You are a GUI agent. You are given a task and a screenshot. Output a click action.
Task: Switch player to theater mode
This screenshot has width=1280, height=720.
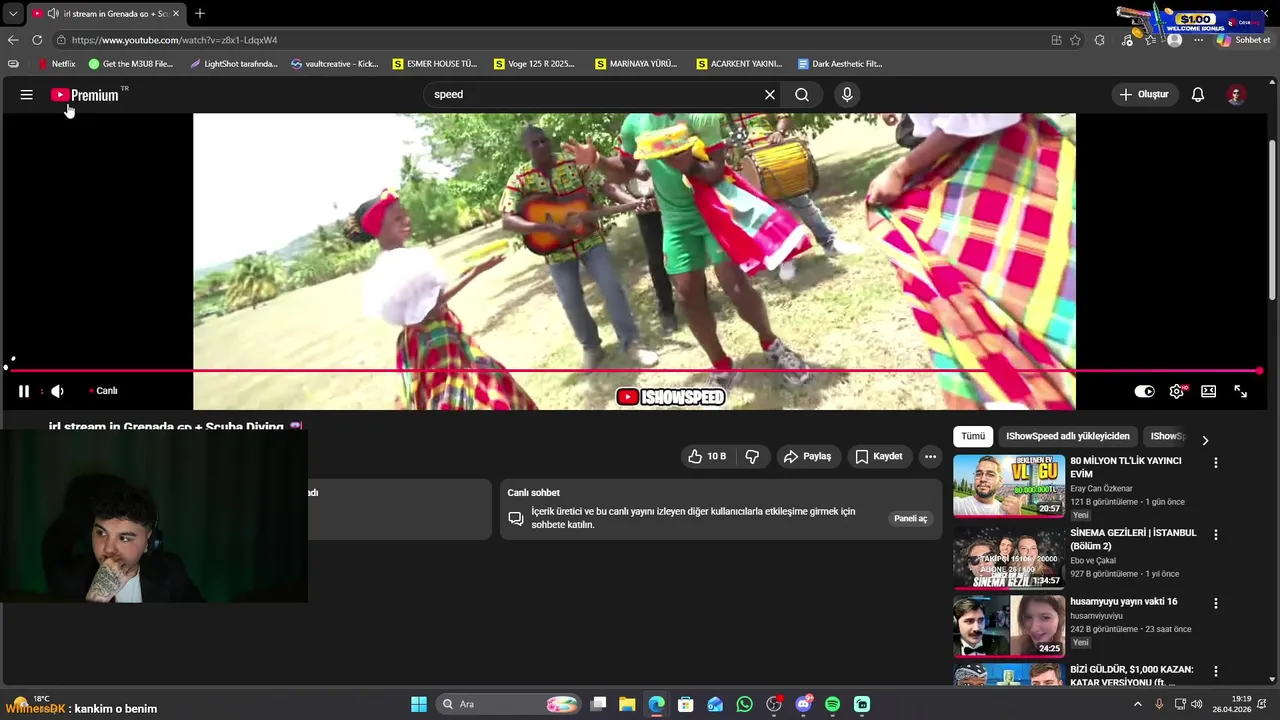coord(1209,391)
